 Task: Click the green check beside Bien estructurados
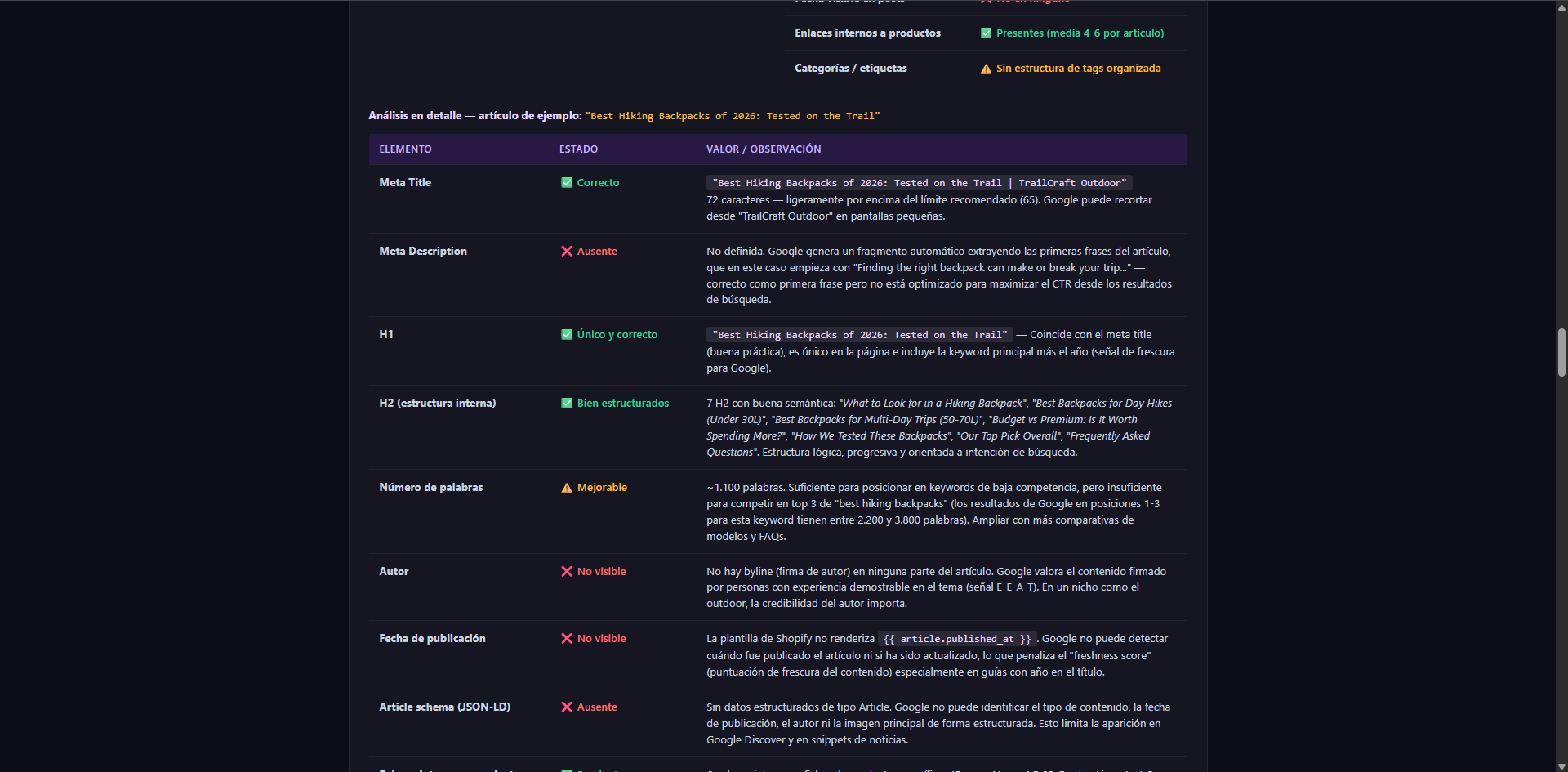click(567, 404)
